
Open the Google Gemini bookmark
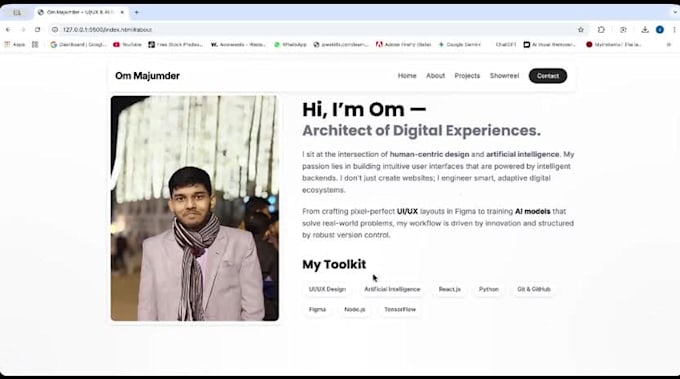pos(461,44)
